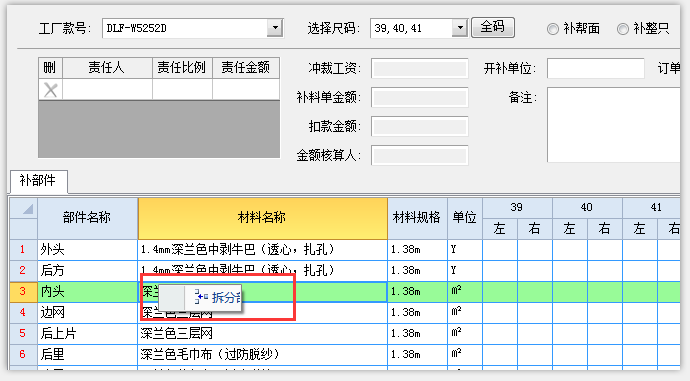Click the 1.38m spec in 外头 row
Screen dimensions: 690x381
(418, 250)
